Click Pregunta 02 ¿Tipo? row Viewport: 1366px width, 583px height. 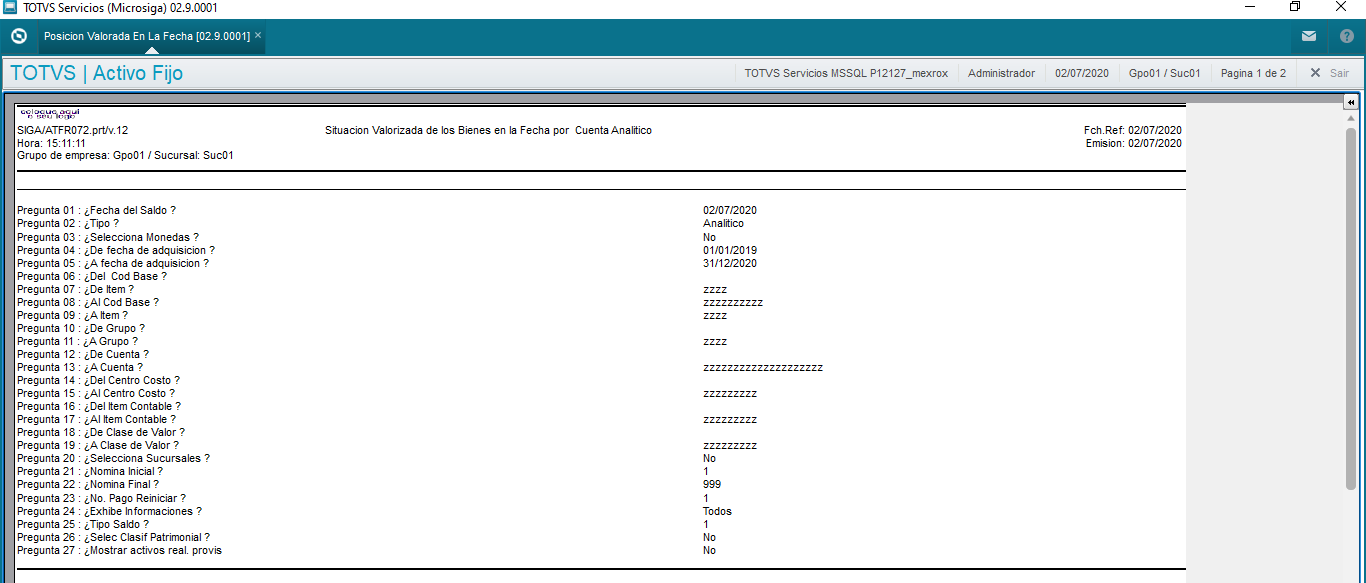68,223
